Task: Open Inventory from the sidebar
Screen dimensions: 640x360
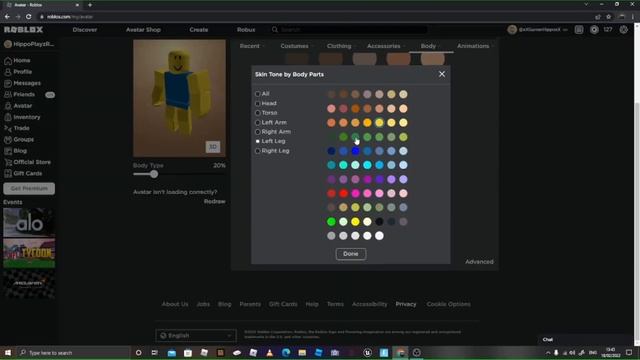Action: pyautogui.click(x=22, y=117)
